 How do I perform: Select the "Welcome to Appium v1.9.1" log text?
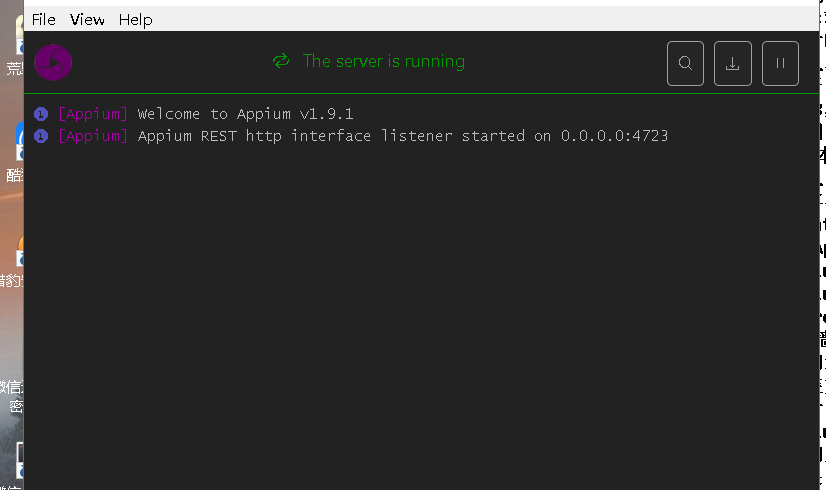point(245,114)
